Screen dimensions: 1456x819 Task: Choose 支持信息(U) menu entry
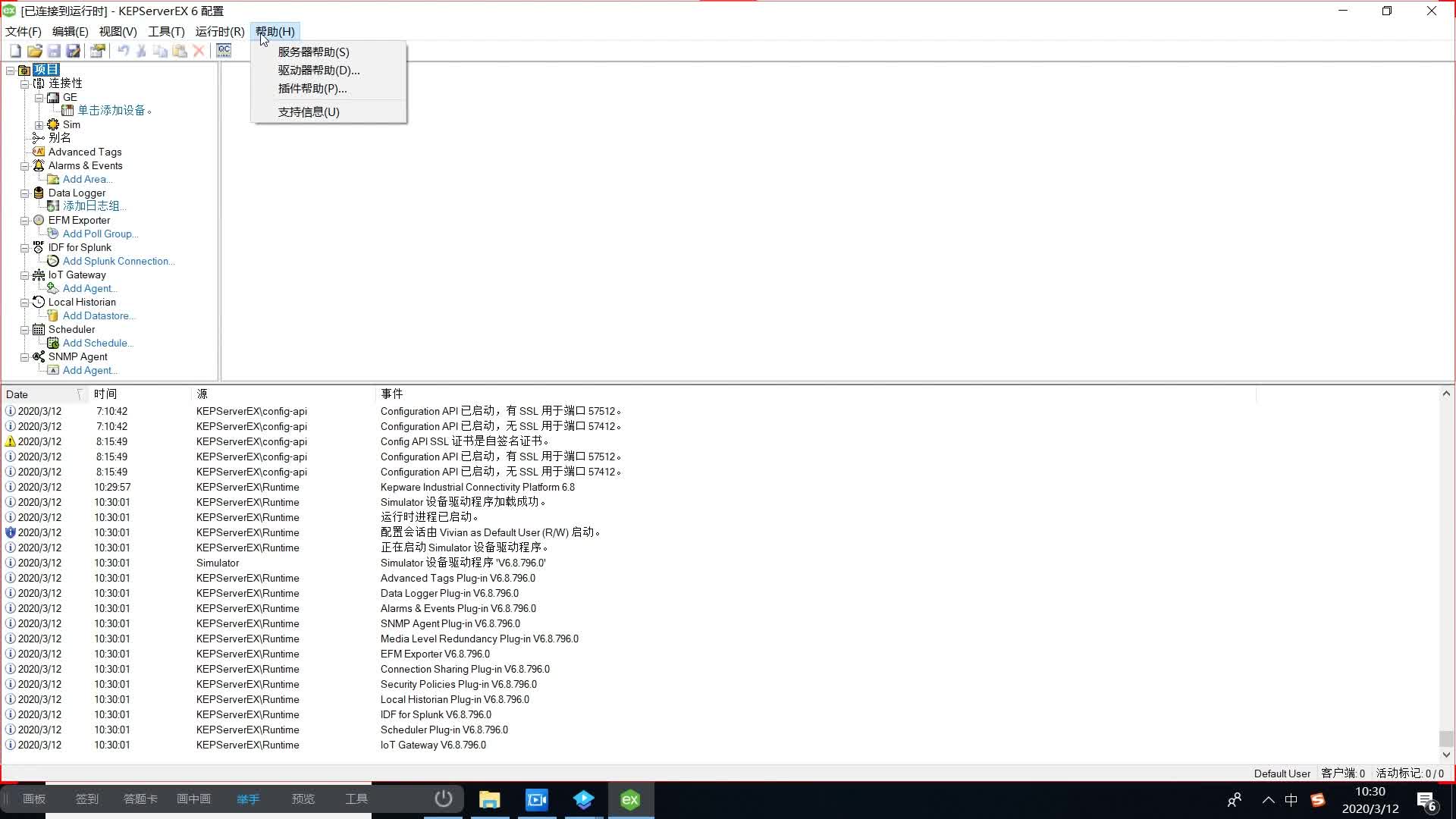[309, 112]
